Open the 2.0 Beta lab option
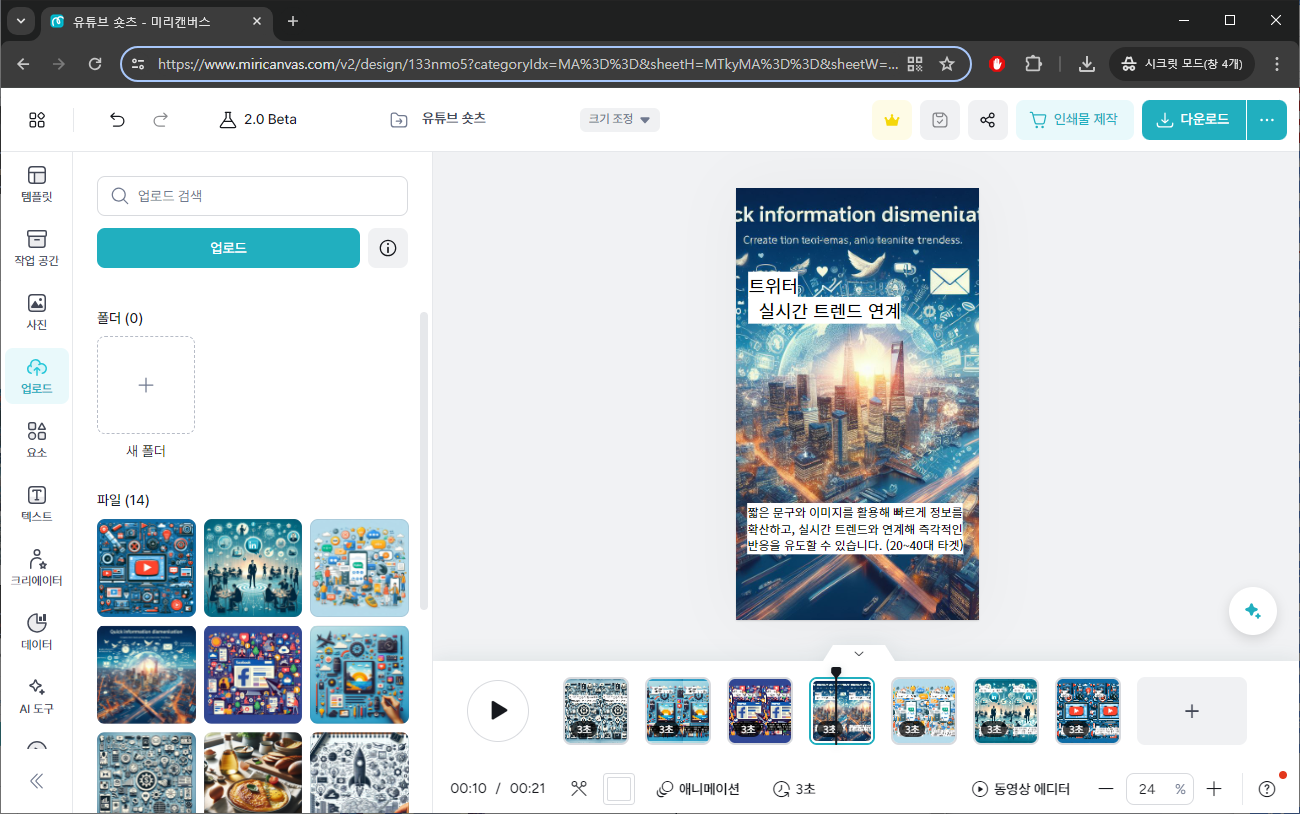The height and width of the screenshot is (814, 1300). tap(258, 120)
